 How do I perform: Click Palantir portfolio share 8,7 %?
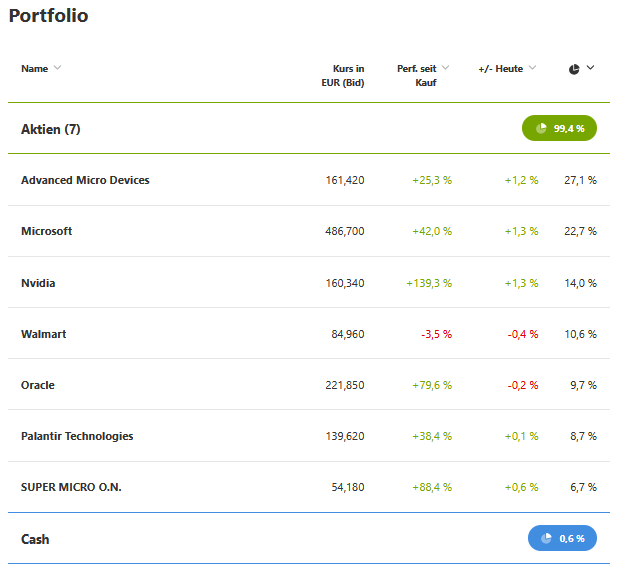tap(583, 436)
